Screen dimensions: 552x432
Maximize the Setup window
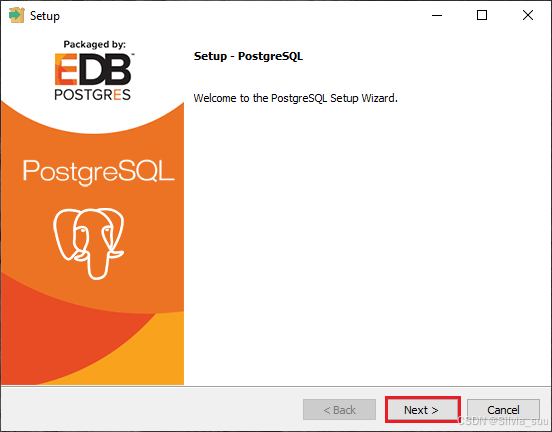click(482, 15)
